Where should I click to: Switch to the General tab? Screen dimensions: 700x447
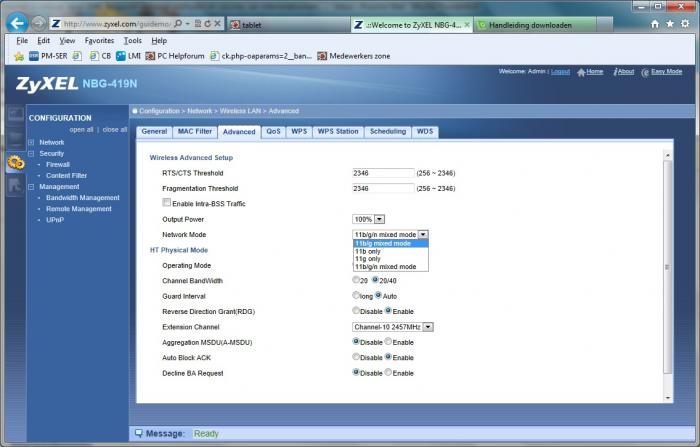click(154, 132)
